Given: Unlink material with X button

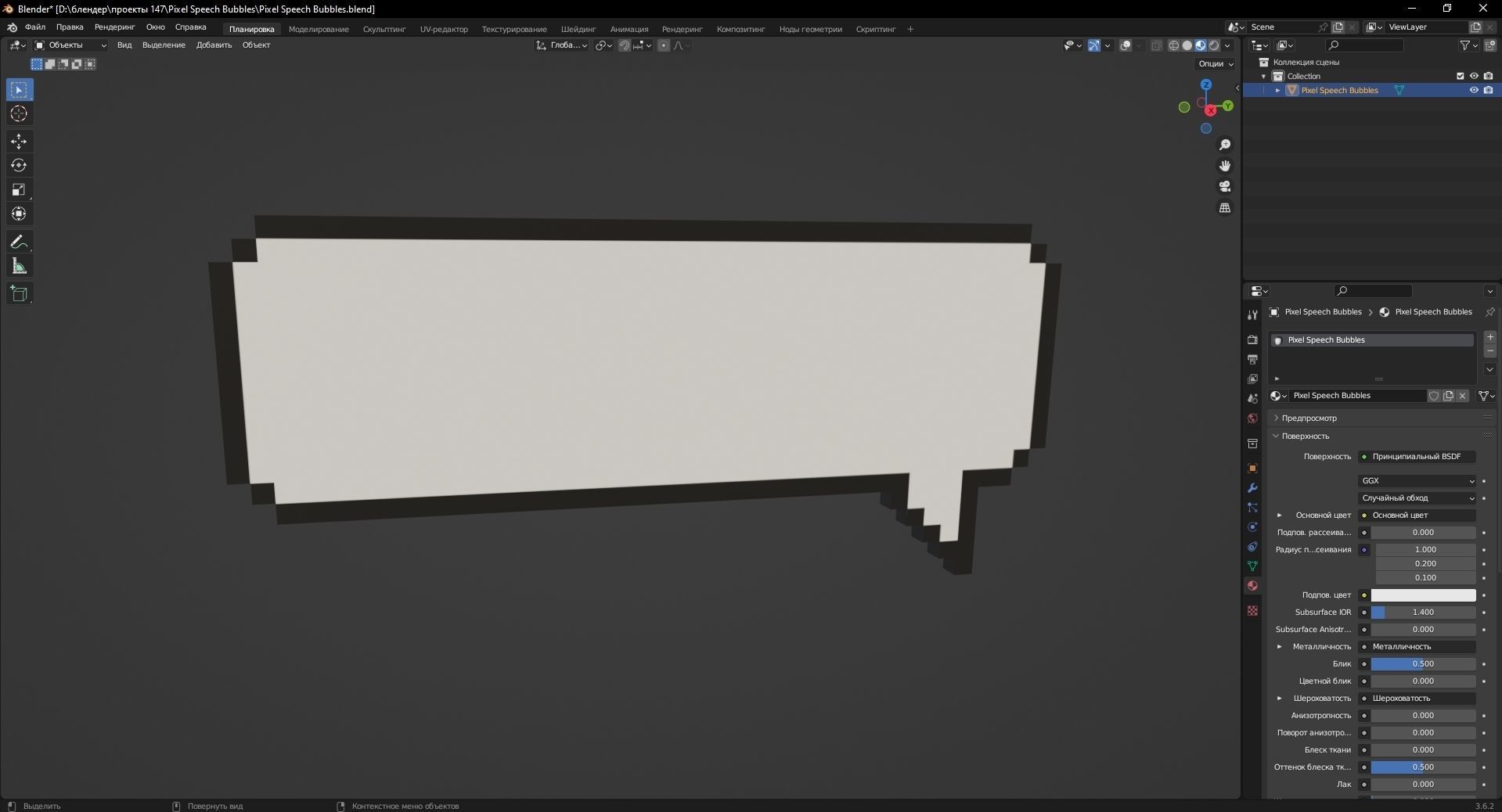Looking at the screenshot, I should pyautogui.click(x=1462, y=396).
